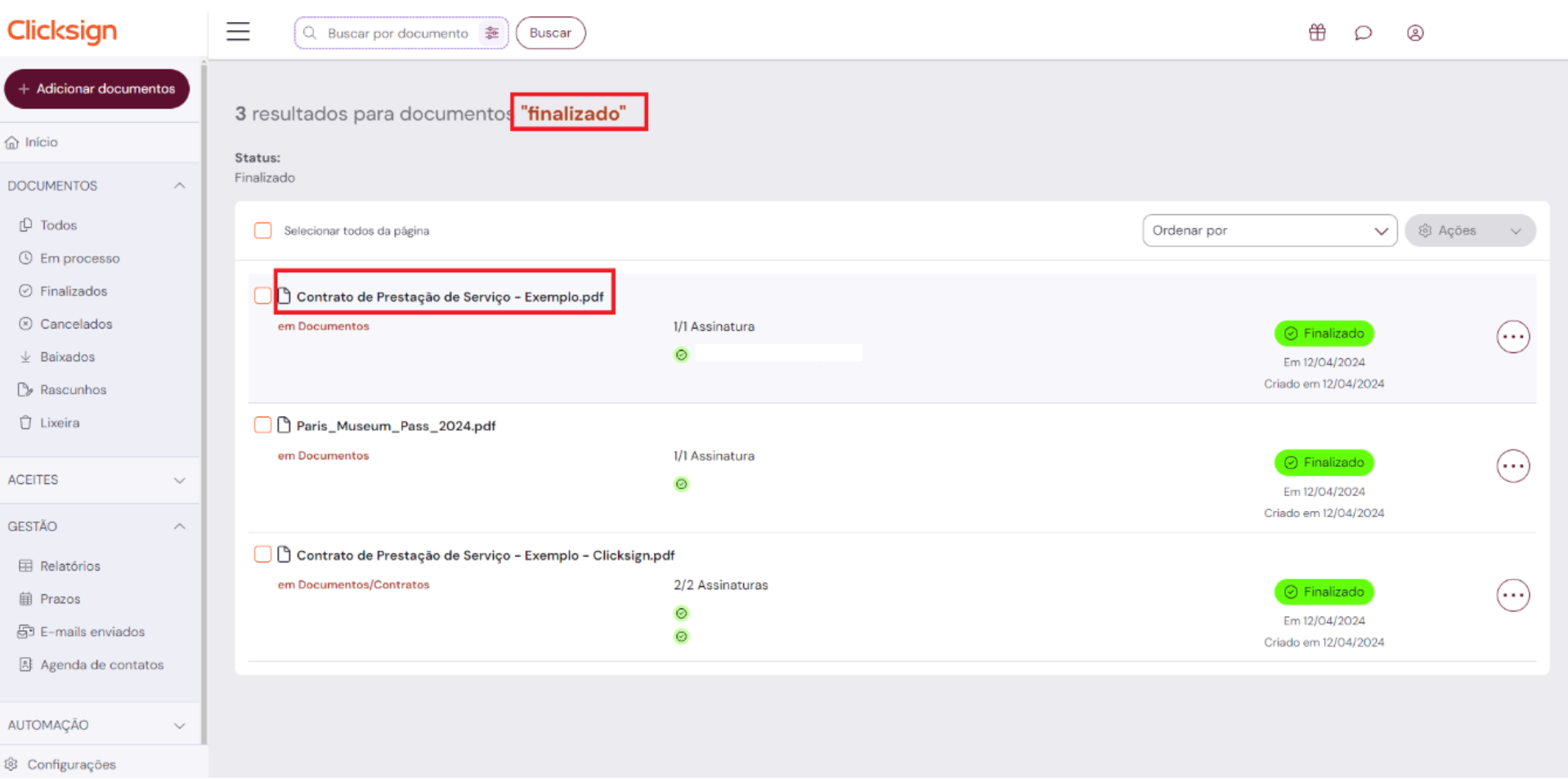This screenshot has width=1568, height=779.
Task: Select checkbox for Paris_Museum_Pass_2024.pdf
Action: (x=262, y=425)
